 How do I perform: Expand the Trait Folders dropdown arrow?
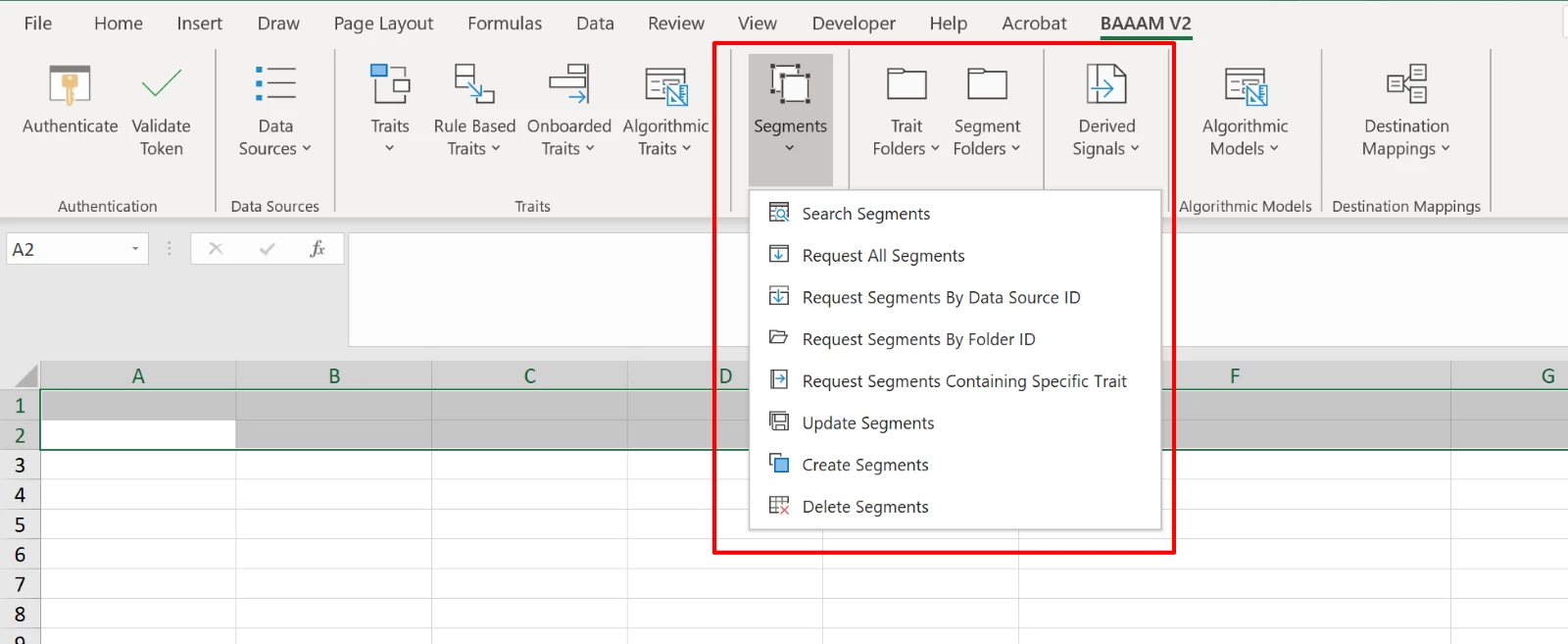point(935,148)
